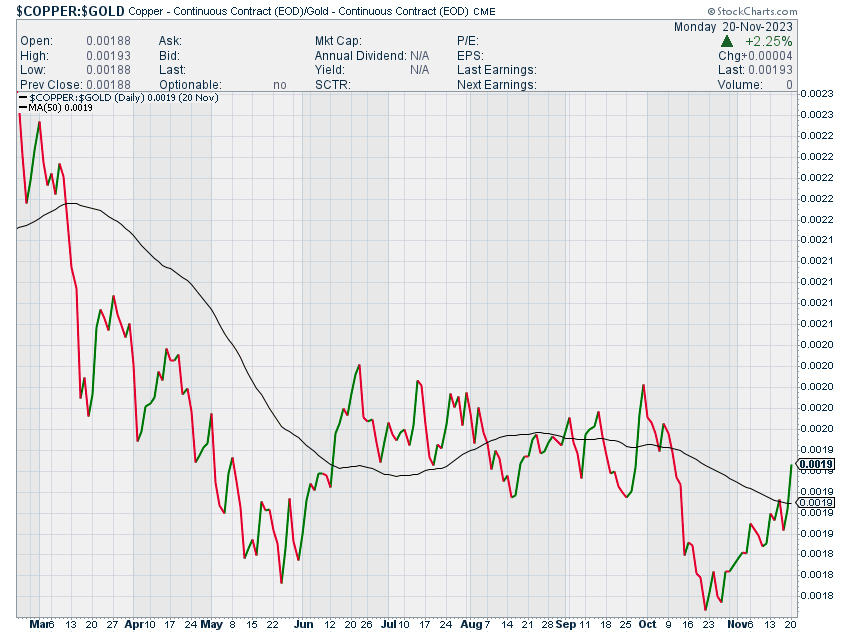Click the Ask: label
This screenshot has height=633, width=850.
(170, 41)
